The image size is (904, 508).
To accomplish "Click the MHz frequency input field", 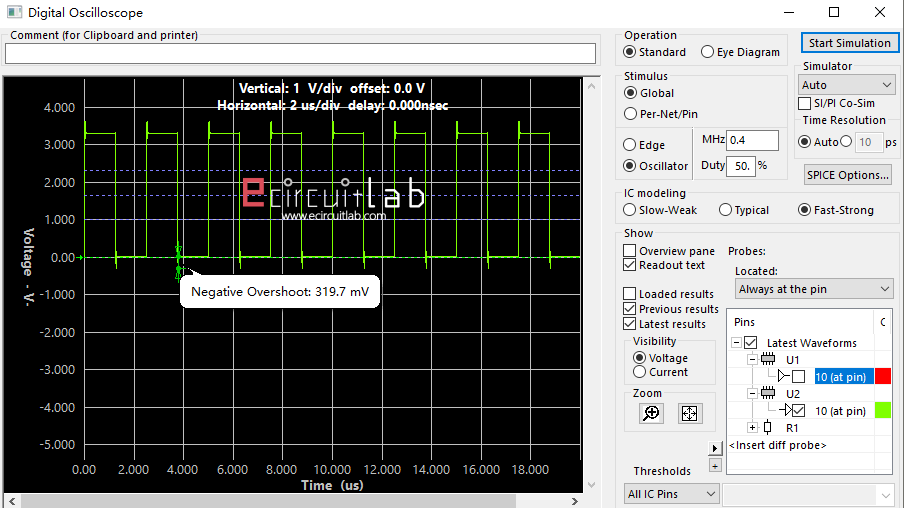I will coord(752,140).
